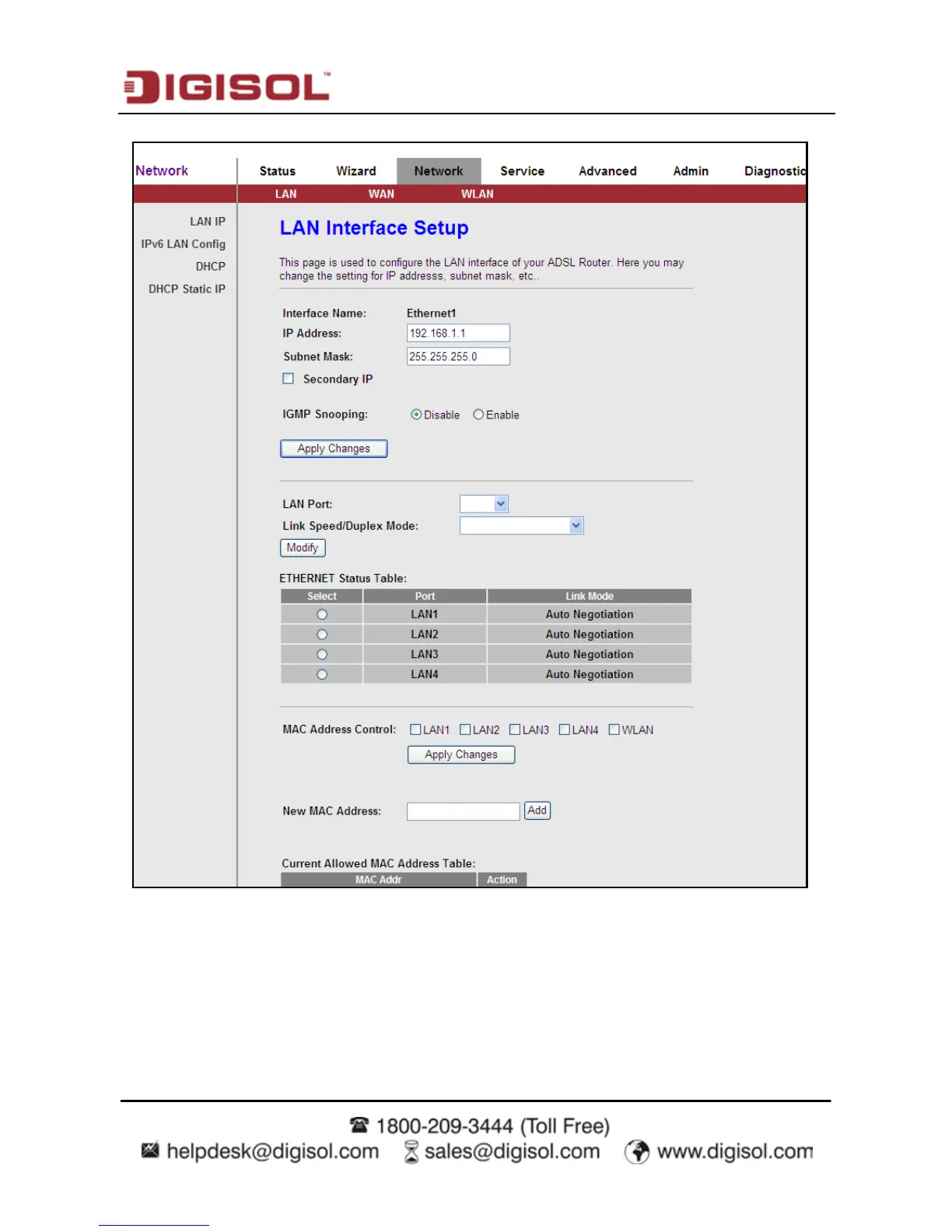The image size is (952, 1232).
Task: Click Auto Negotiation in the LAN4 row
Action: pyautogui.click(x=590, y=675)
